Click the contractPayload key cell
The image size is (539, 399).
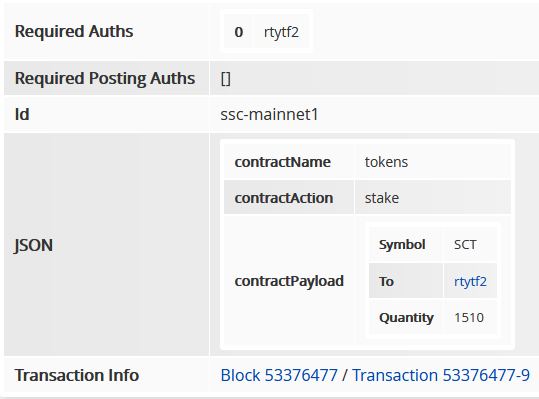pyautogui.click(x=289, y=281)
